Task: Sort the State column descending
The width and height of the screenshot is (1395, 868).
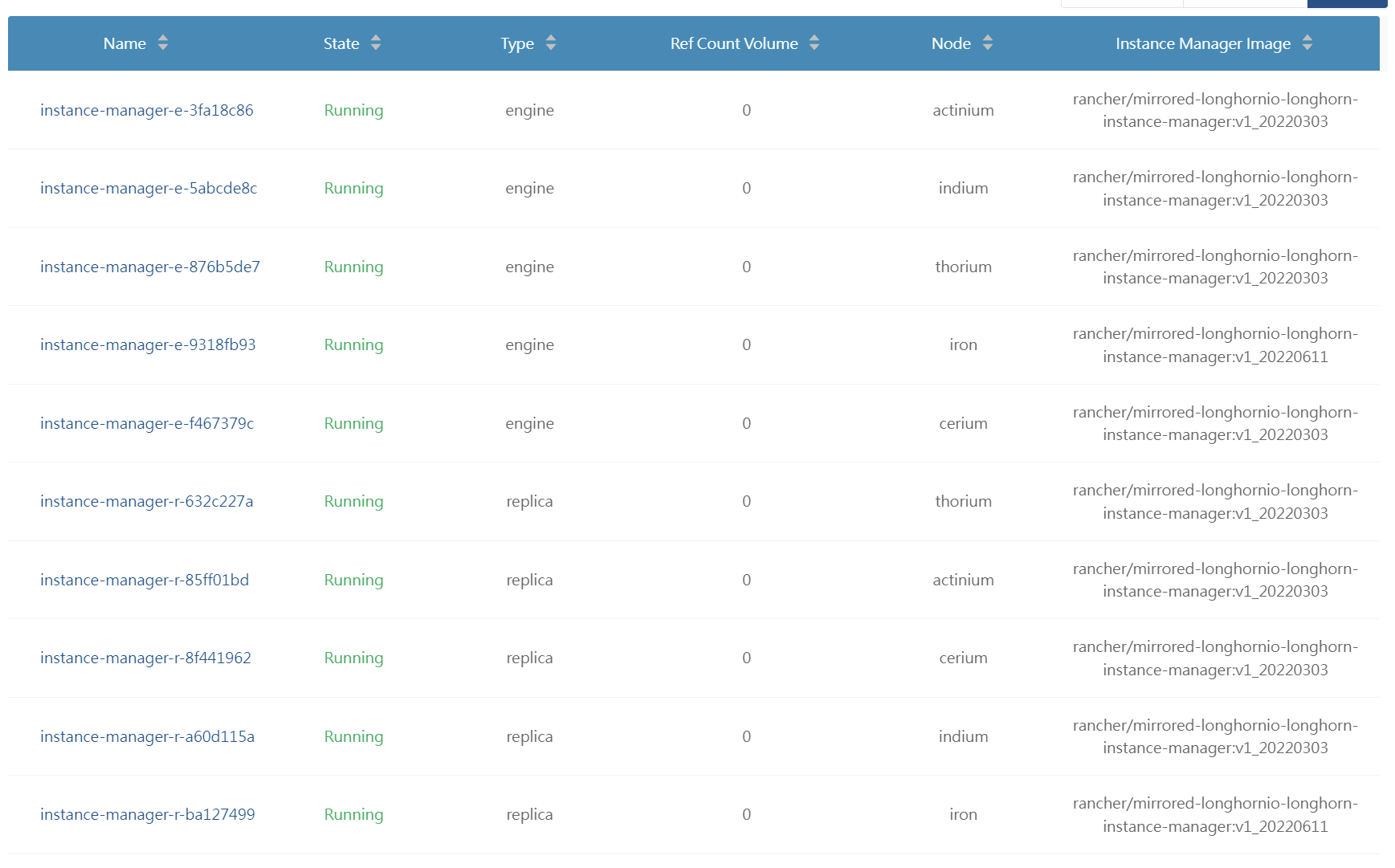Action: click(x=376, y=48)
